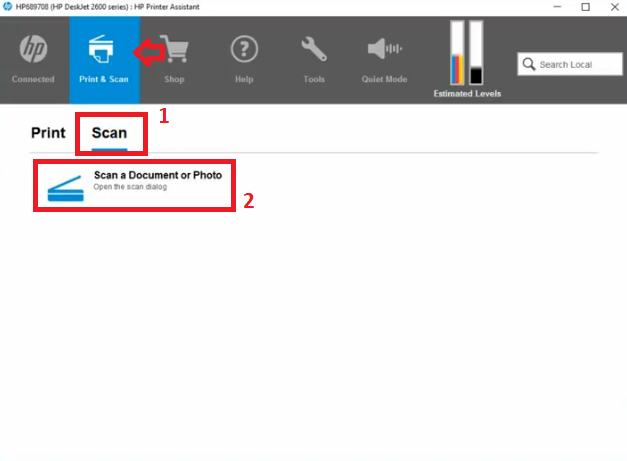The width and height of the screenshot is (627, 461).
Task: Minimize the HP Printer Assistant window
Action: [x=557, y=7]
